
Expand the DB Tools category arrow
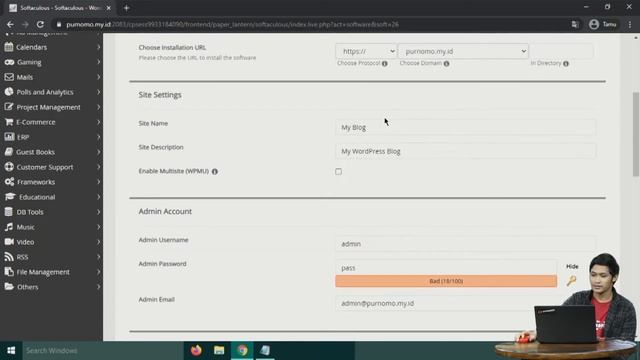(x=98, y=212)
